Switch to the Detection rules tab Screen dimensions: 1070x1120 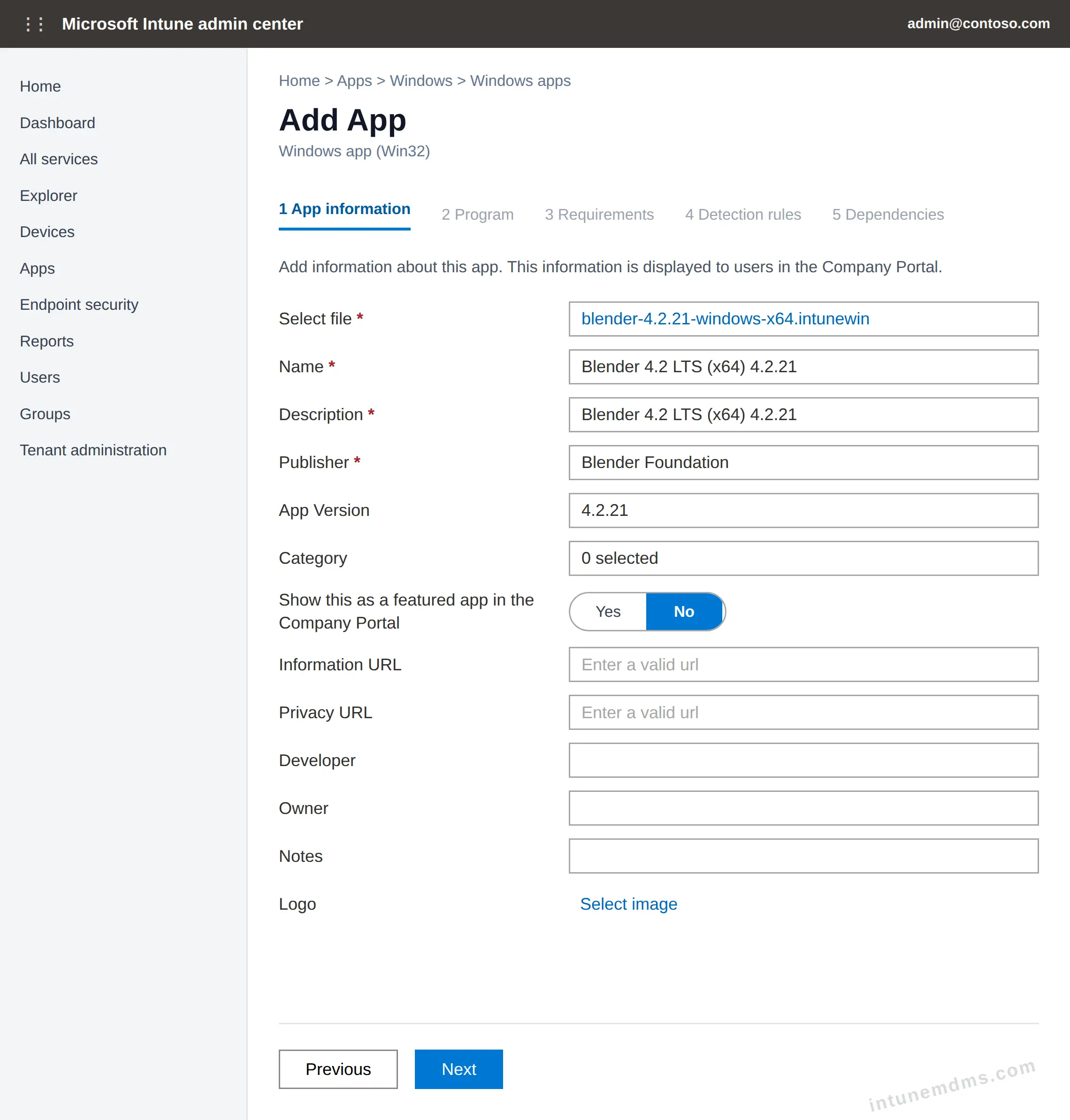[742, 215]
